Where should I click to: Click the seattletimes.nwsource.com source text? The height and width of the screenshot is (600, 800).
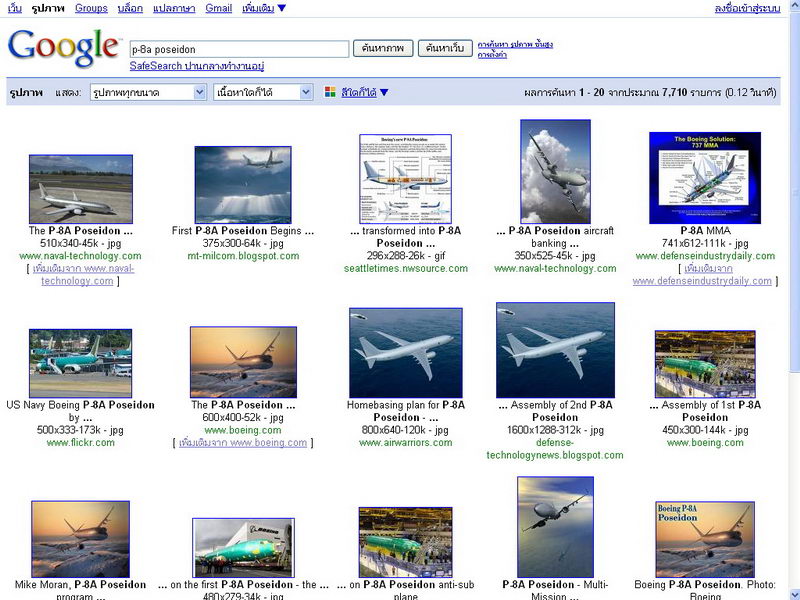(406, 268)
